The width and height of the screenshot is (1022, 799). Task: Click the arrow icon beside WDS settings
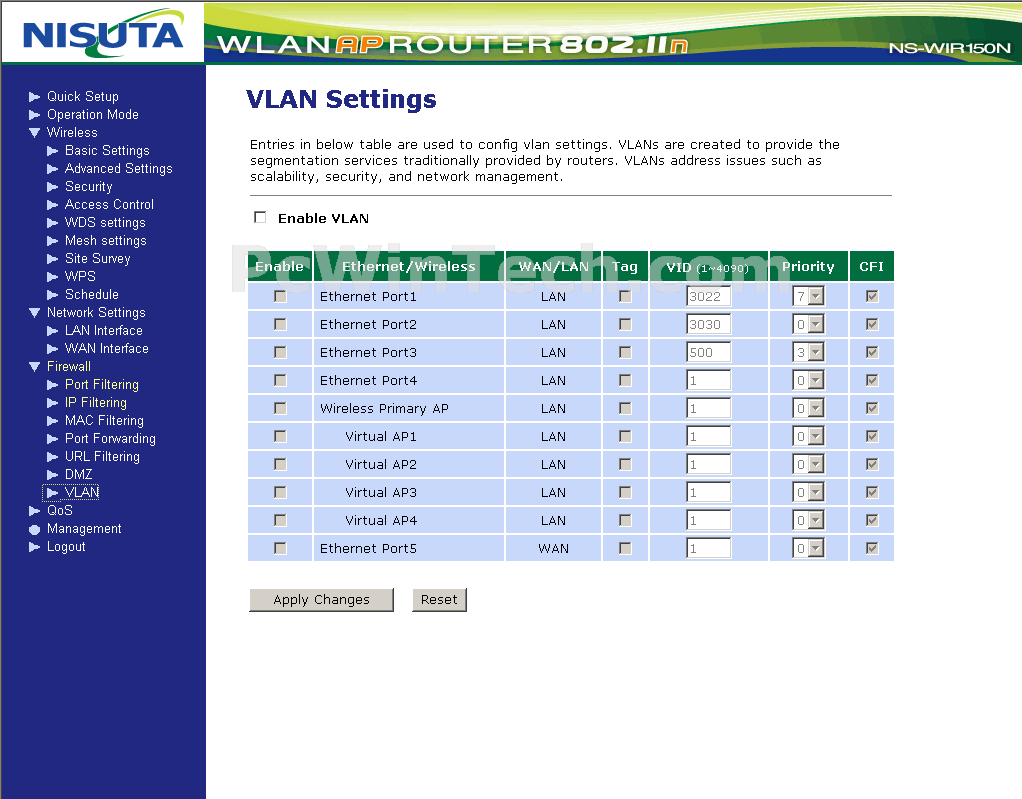coord(53,223)
